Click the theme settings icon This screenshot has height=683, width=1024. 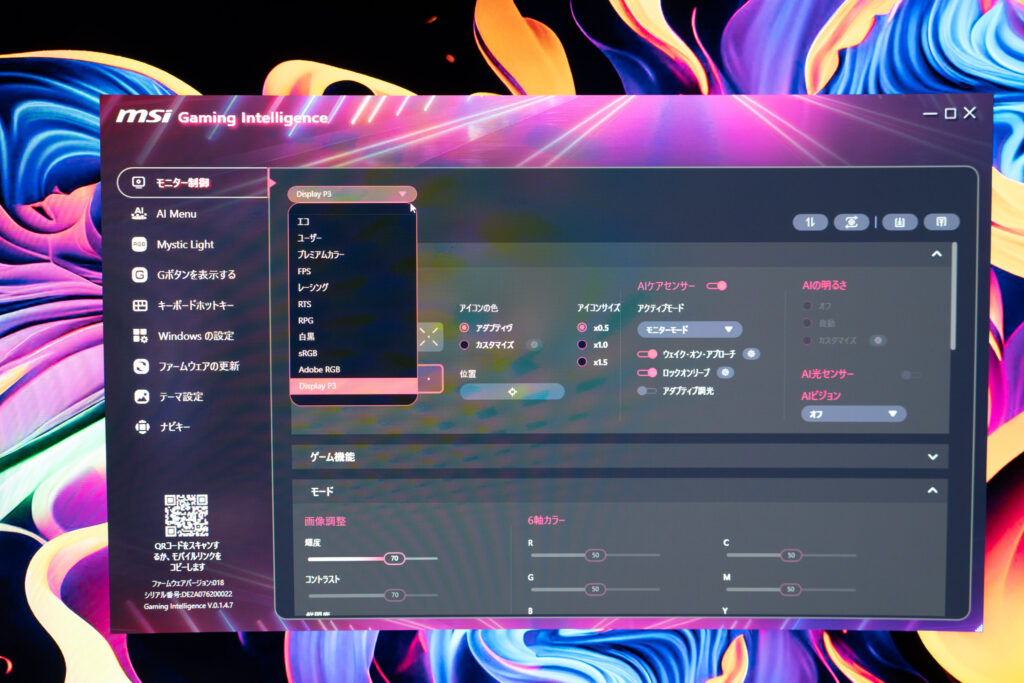coord(142,396)
